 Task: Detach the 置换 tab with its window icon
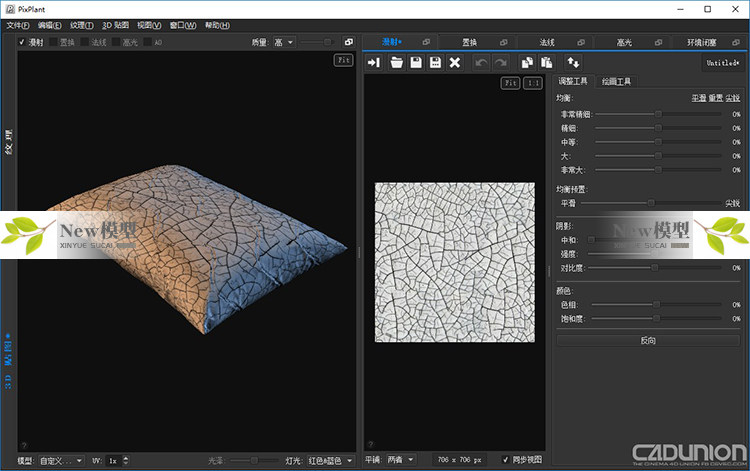click(504, 42)
